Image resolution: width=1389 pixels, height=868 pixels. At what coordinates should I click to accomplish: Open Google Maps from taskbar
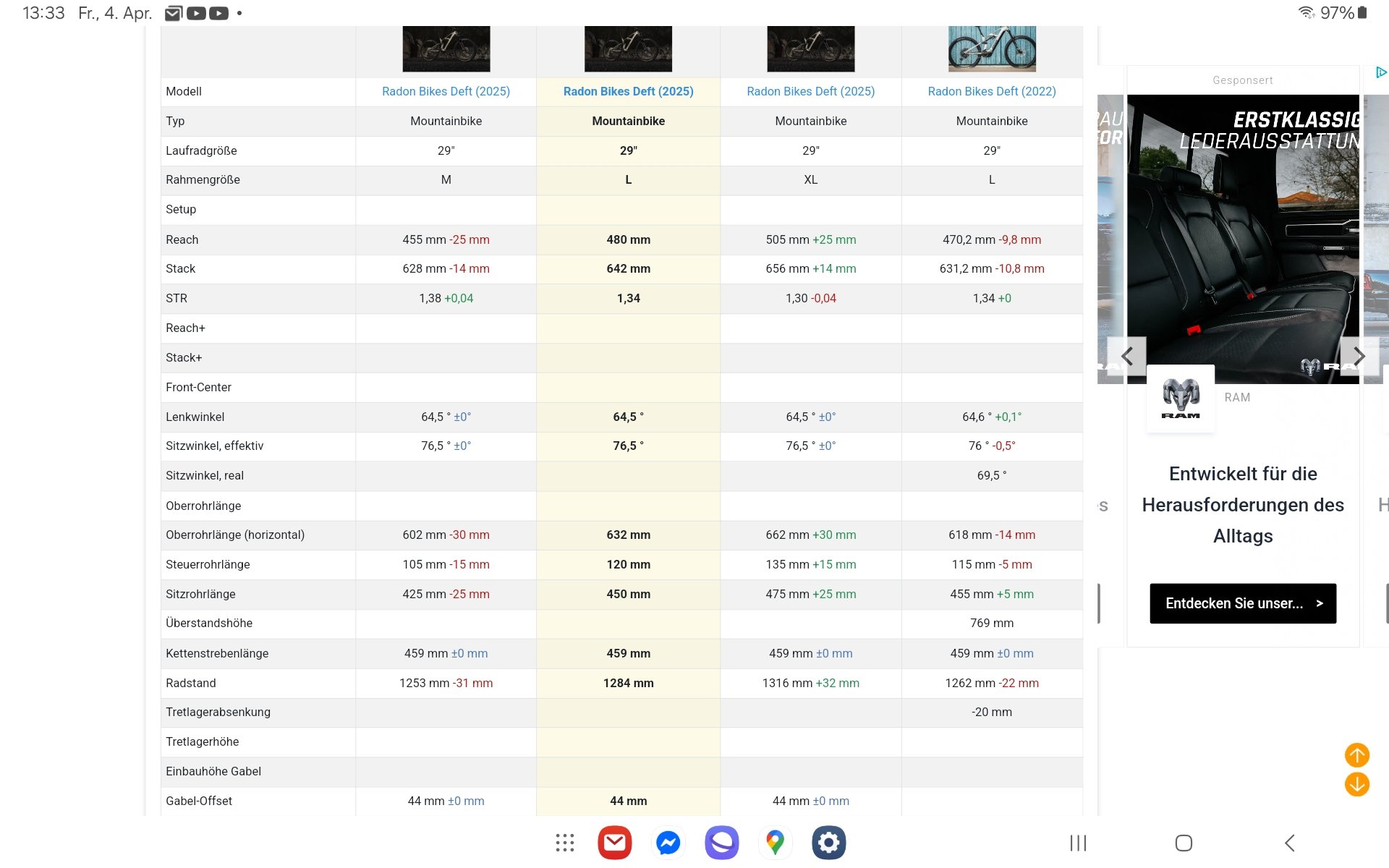coord(775,843)
